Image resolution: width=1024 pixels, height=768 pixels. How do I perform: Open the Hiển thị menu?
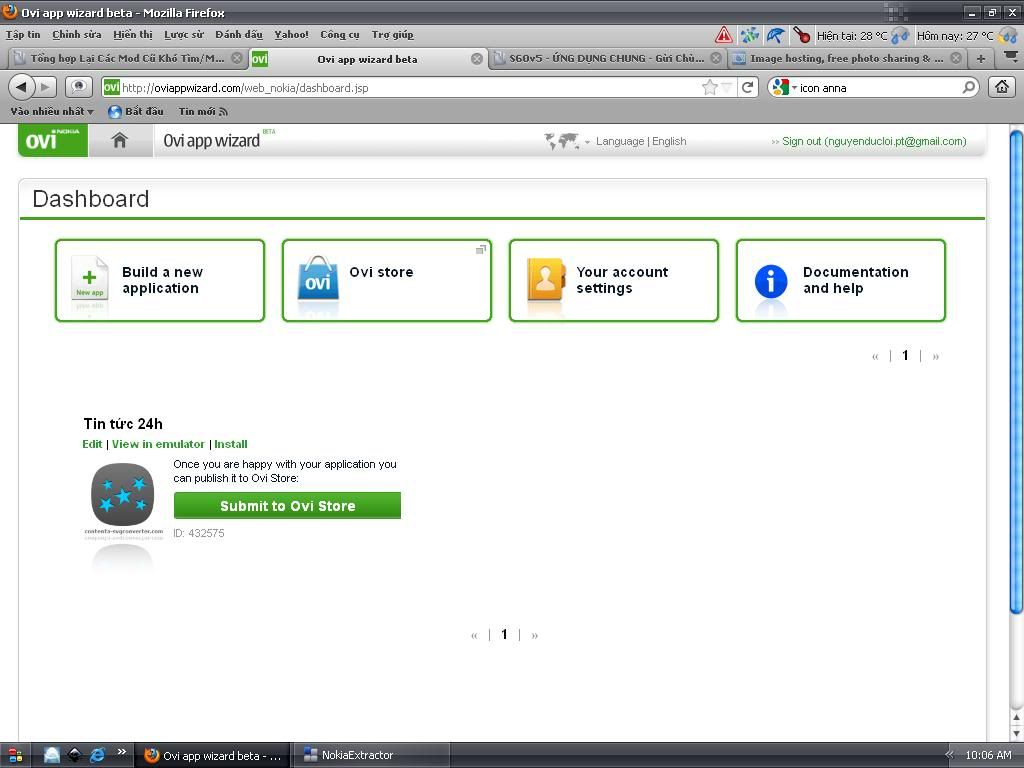[x=133, y=35]
